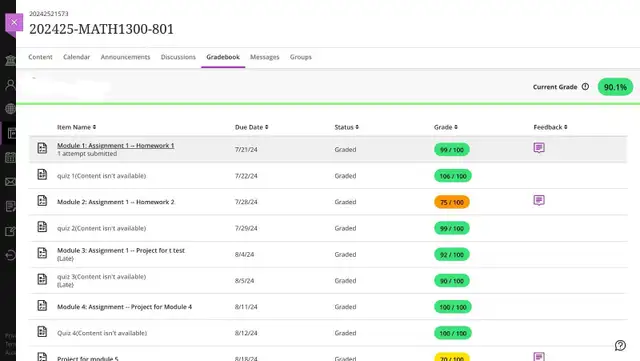Viewport: 640px width, 361px height.
Task: Switch to the Announcements tab
Action: pyautogui.click(x=125, y=57)
